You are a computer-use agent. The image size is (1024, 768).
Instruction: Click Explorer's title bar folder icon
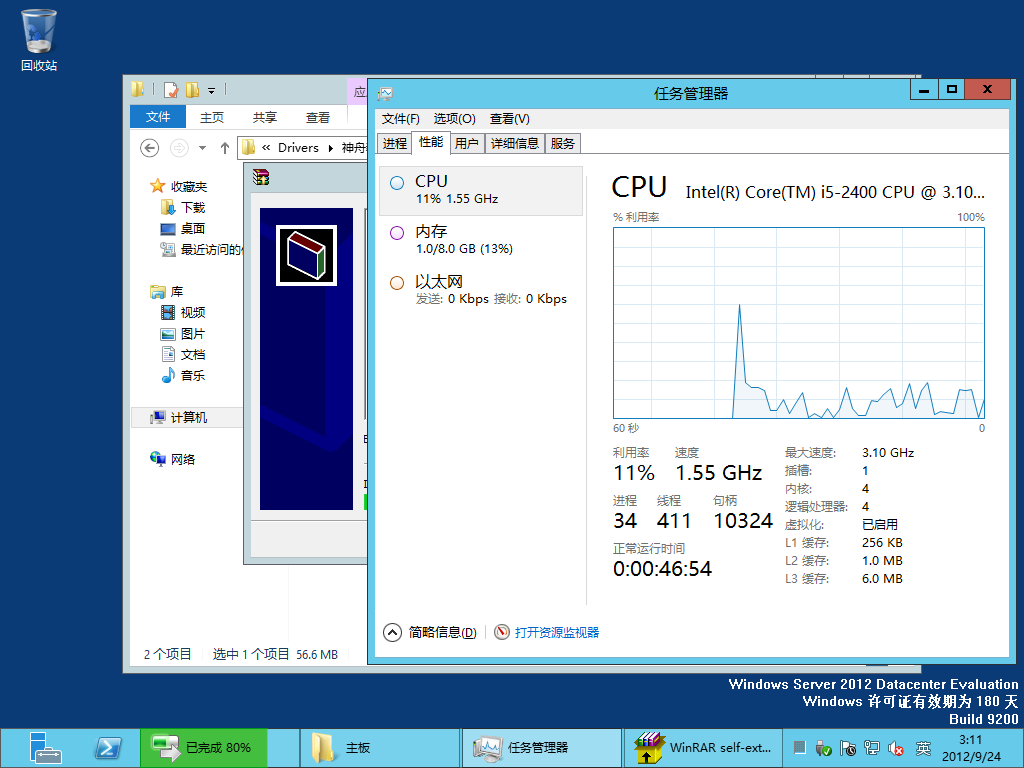(137, 89)
